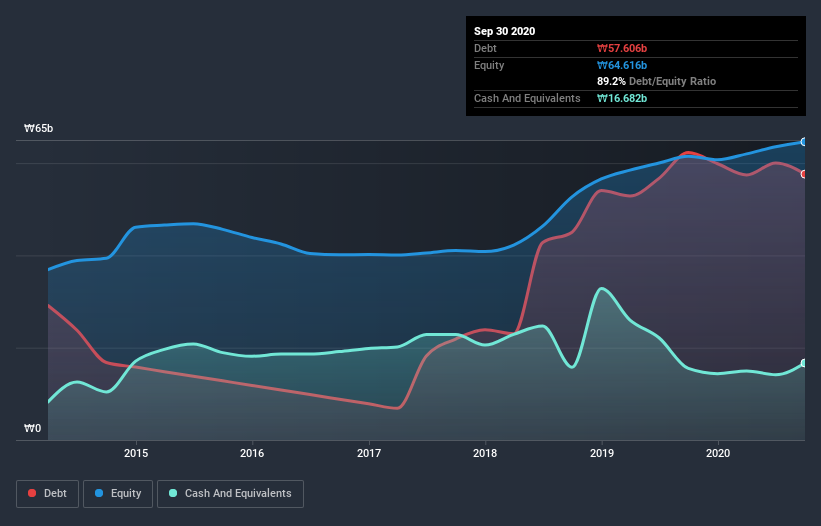This screenshot has width=821, height=526.
Task: Toggle the Debt legend button
Action: [47, 494]
